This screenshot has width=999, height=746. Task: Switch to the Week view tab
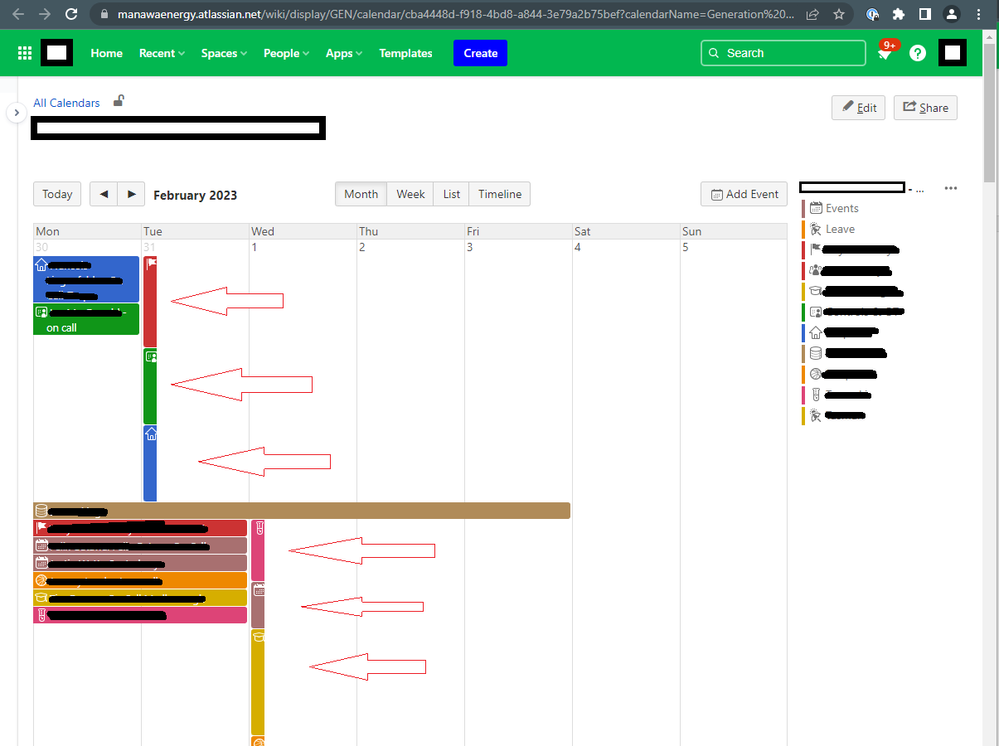[410, 194]
